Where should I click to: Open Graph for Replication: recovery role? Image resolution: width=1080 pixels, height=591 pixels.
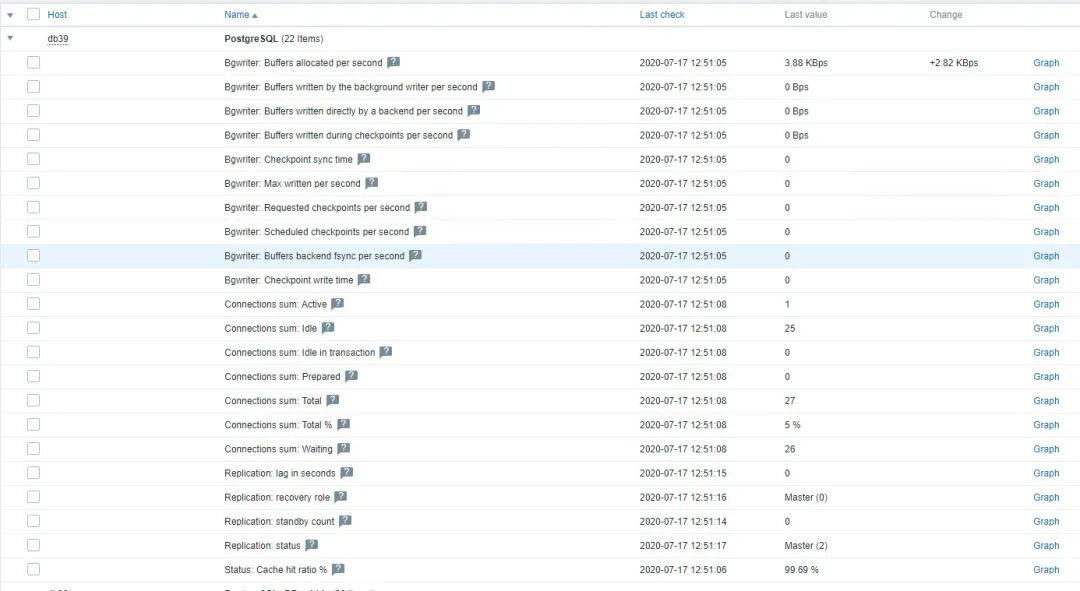click(1046, 497)
